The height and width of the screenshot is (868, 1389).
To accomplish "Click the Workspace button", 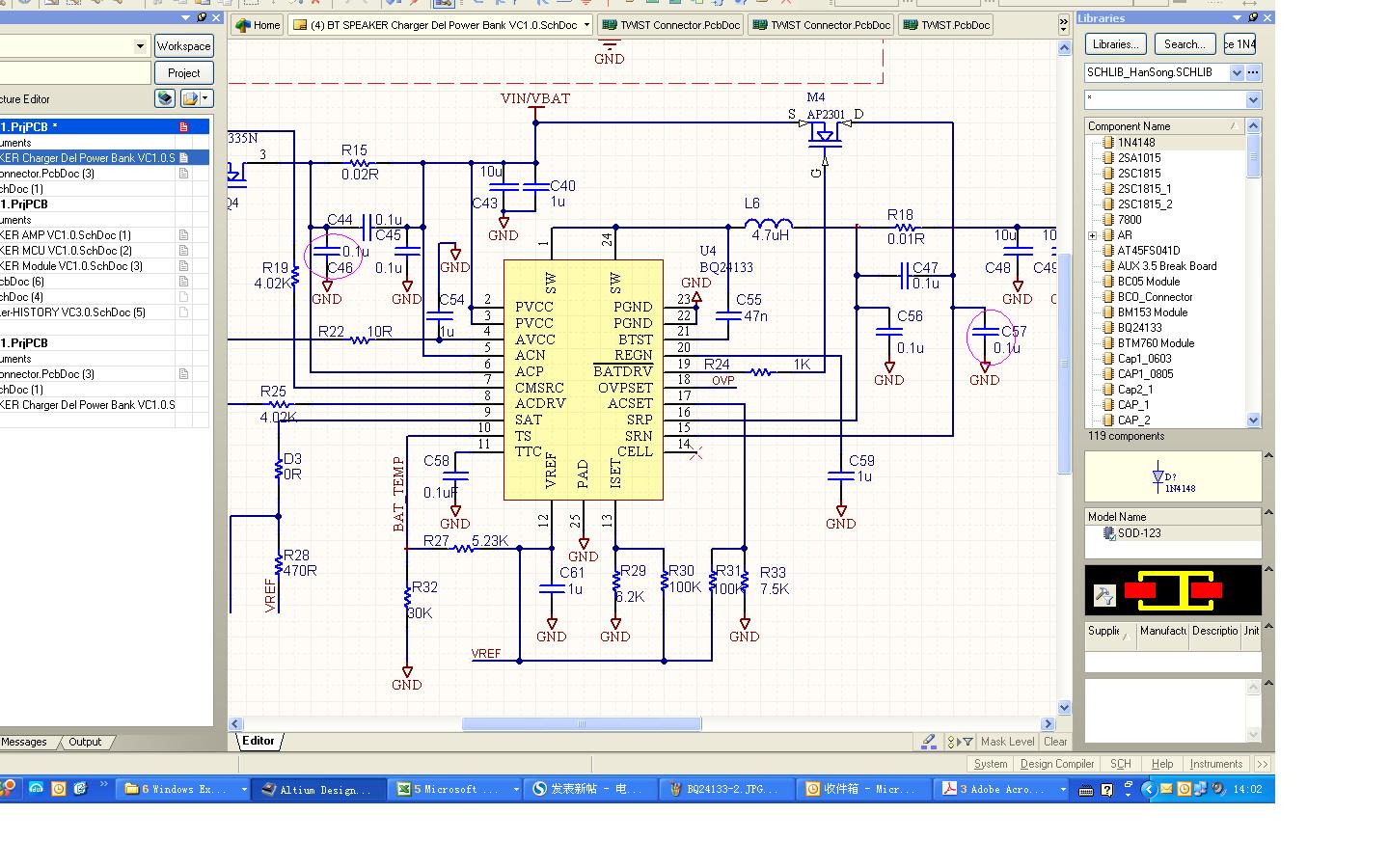I will coord(183,46).
